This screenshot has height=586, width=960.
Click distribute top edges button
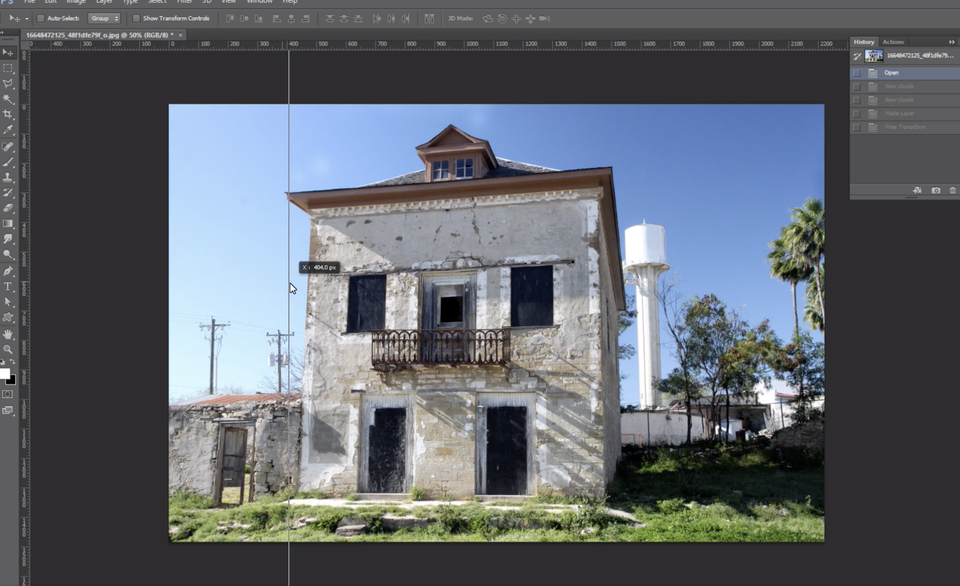point(329,18)
